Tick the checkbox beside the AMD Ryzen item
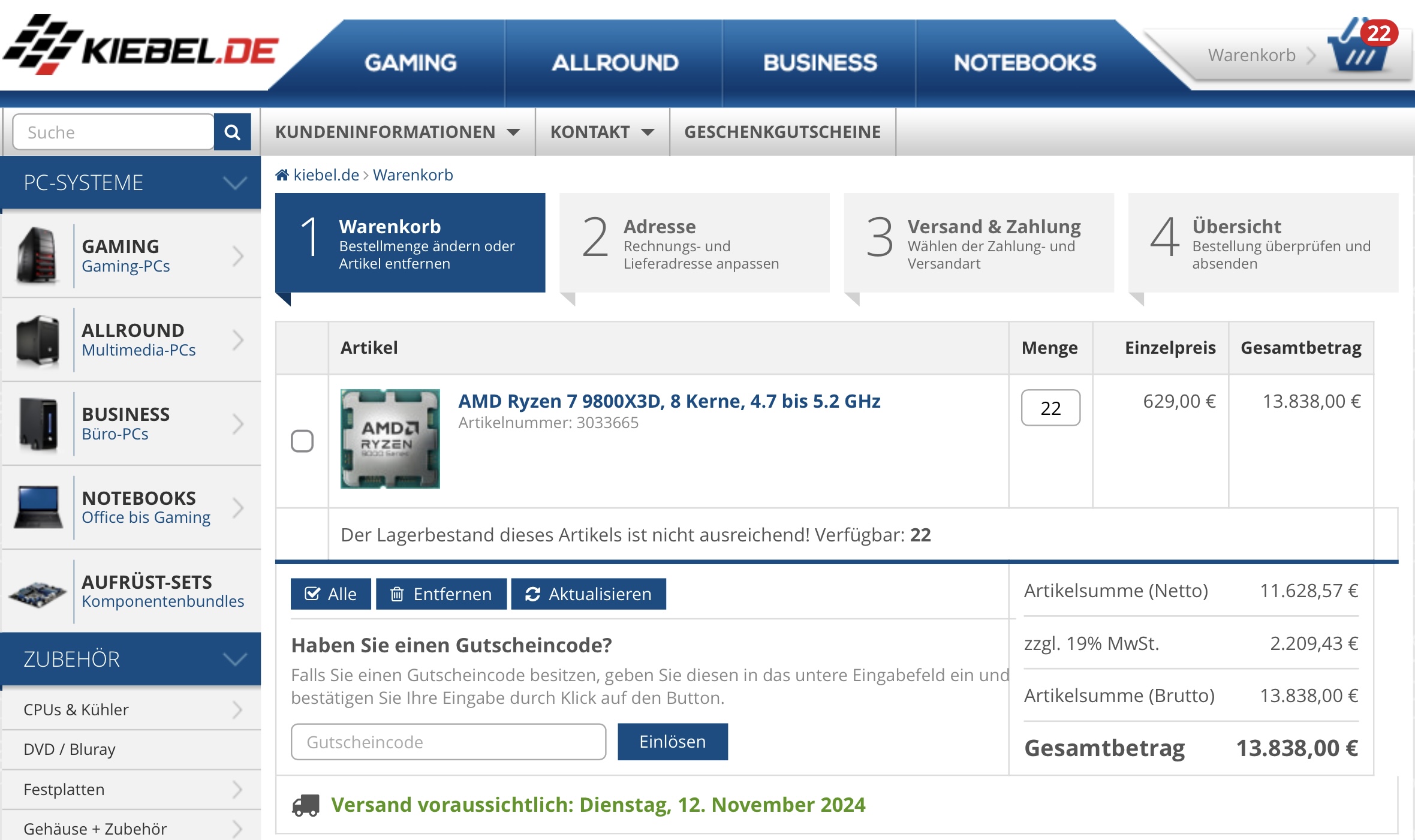The image size is (1415, 840). point(302,441)
